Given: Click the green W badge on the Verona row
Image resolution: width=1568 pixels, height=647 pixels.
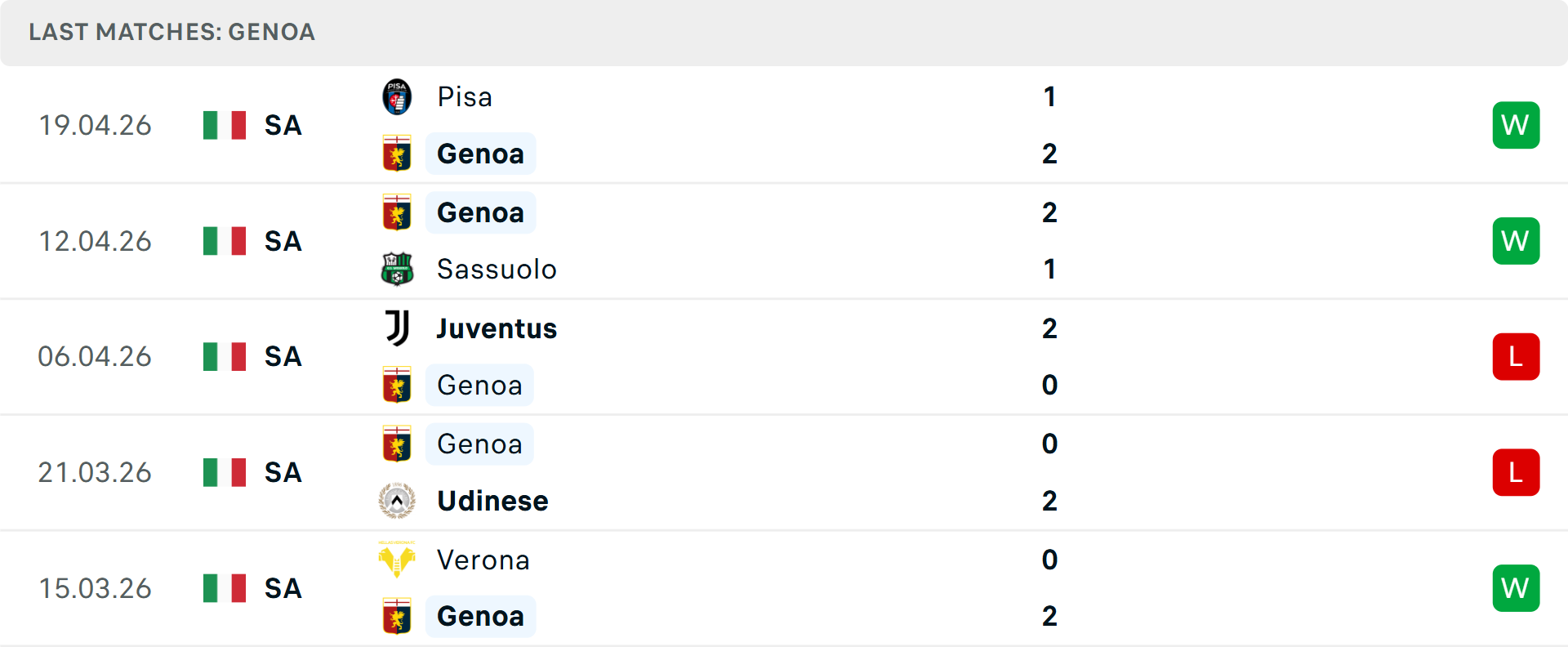Looking at the screenshot, I should [1516, 587].
